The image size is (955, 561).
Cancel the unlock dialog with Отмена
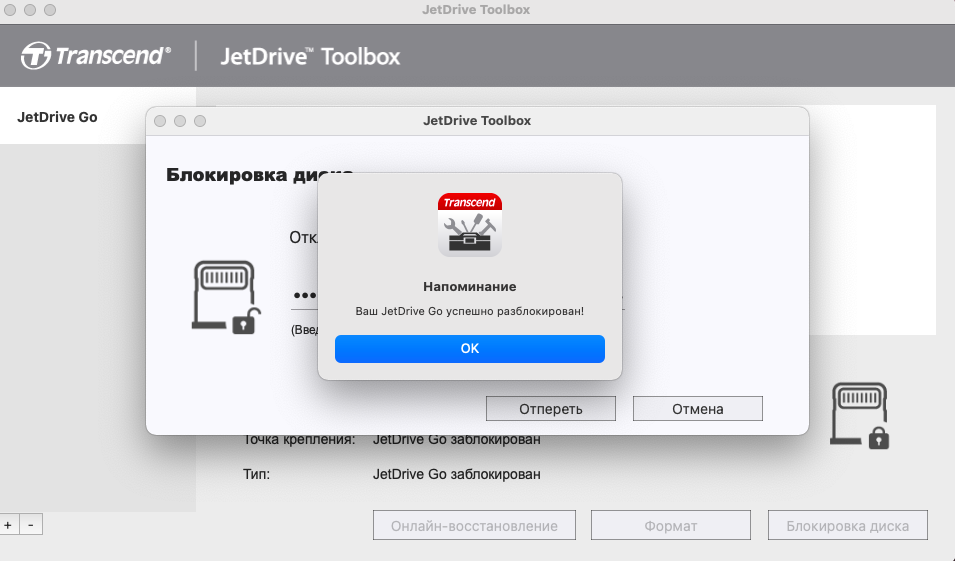pyautogui.click(x=697, y=409)
